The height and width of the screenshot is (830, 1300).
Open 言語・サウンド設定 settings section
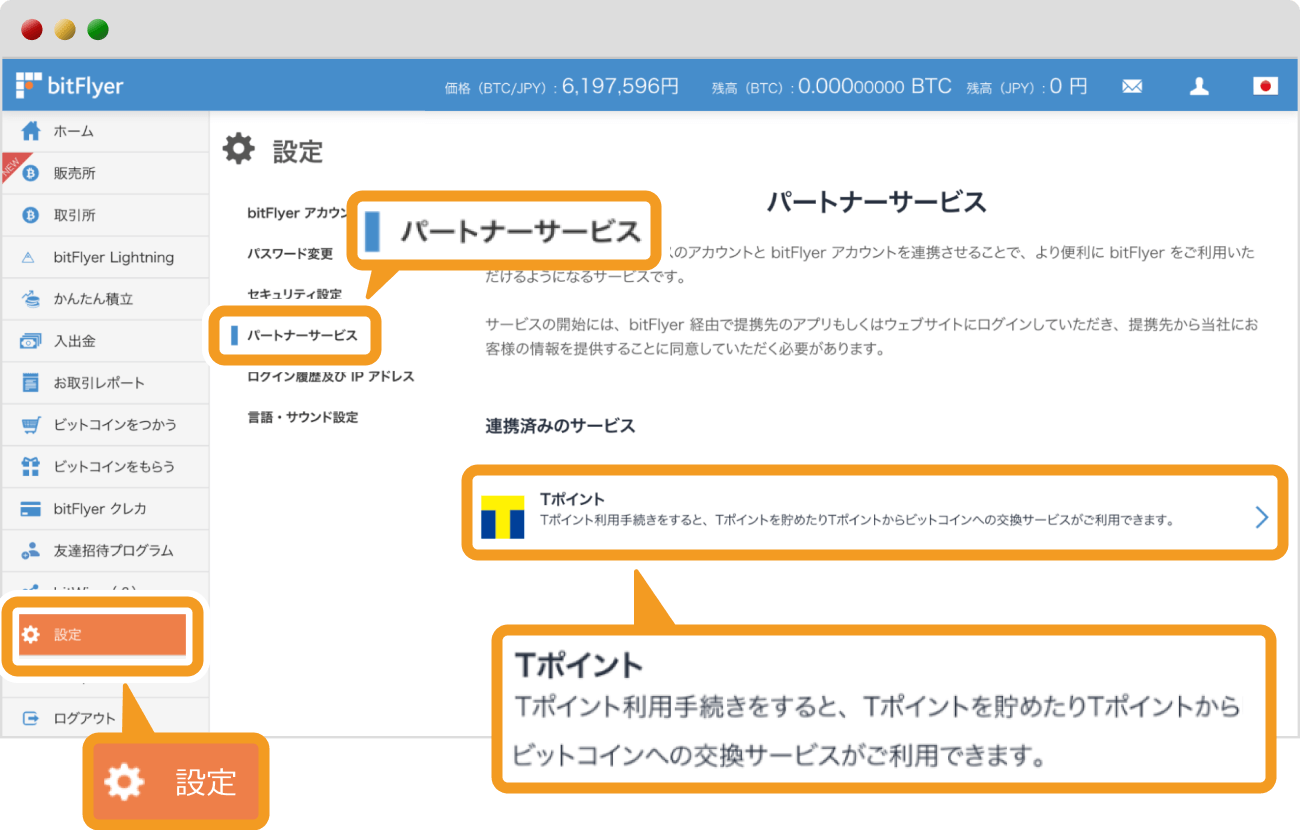click(x=302, y=417)
